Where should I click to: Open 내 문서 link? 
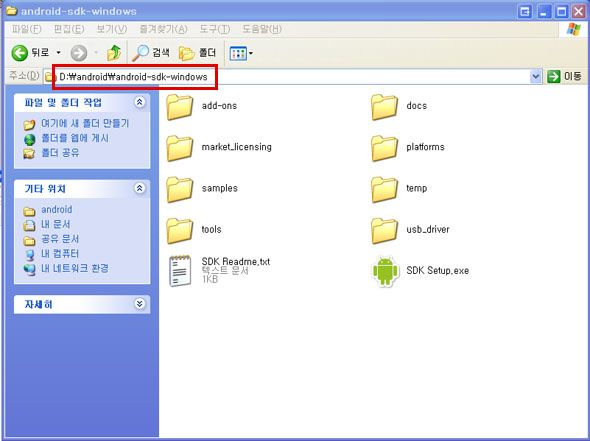point(56,224)
